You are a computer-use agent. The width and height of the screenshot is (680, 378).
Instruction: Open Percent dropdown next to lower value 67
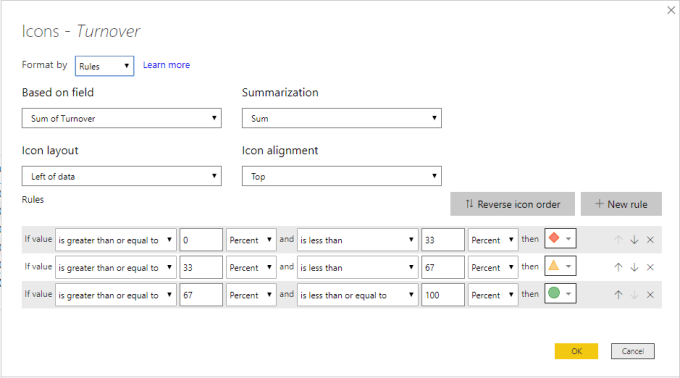[x=251, y=295]
